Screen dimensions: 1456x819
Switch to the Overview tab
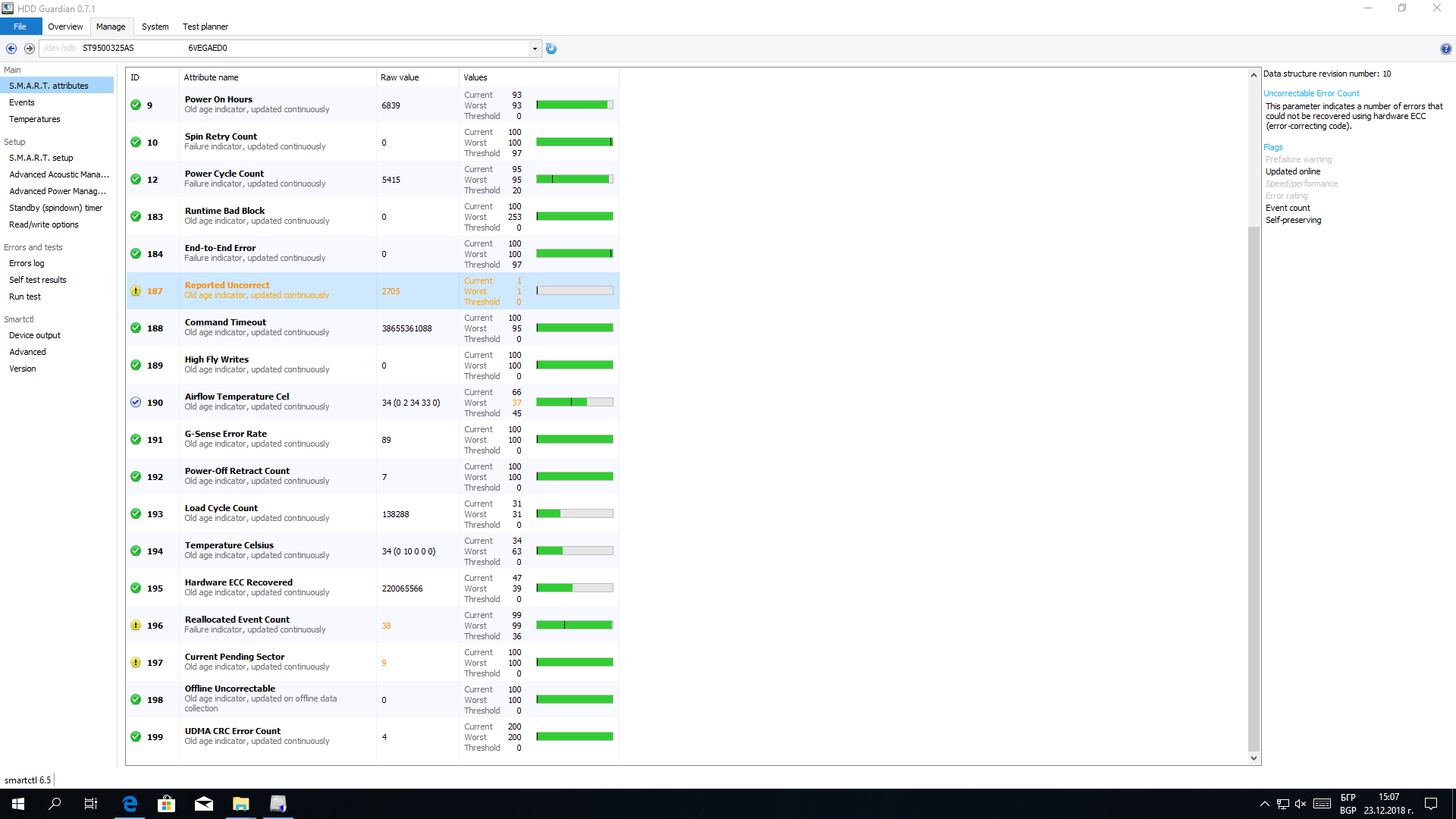[x=65, y=27]
